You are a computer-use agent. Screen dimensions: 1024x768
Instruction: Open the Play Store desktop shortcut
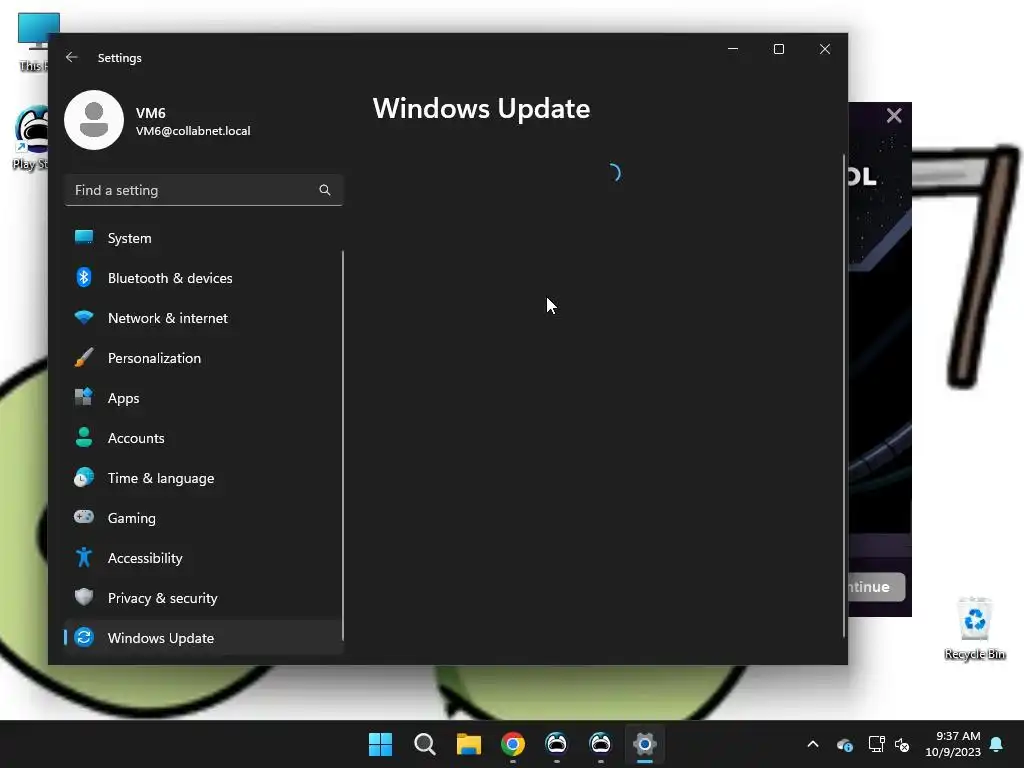point(31,138)
